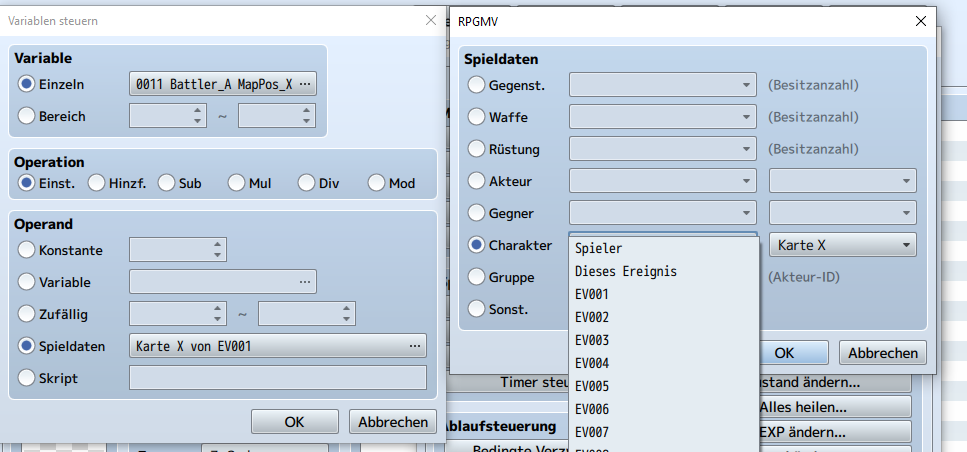Select the Konstante operand option

[27, 250]
